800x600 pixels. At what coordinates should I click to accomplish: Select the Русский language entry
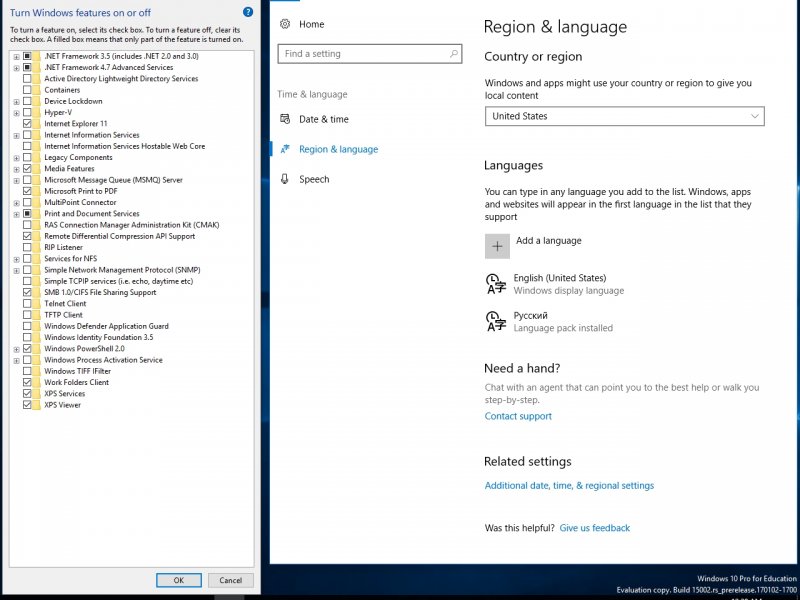[551, 321]
